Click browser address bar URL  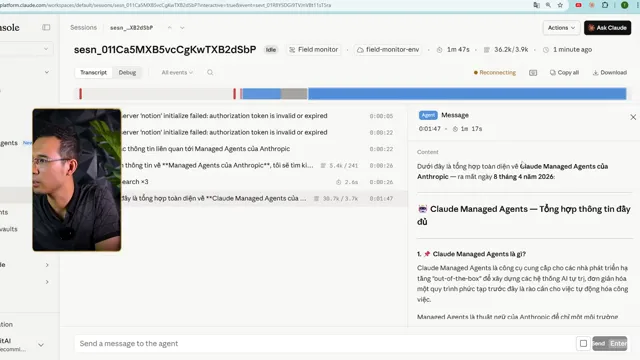pos(165,5)
